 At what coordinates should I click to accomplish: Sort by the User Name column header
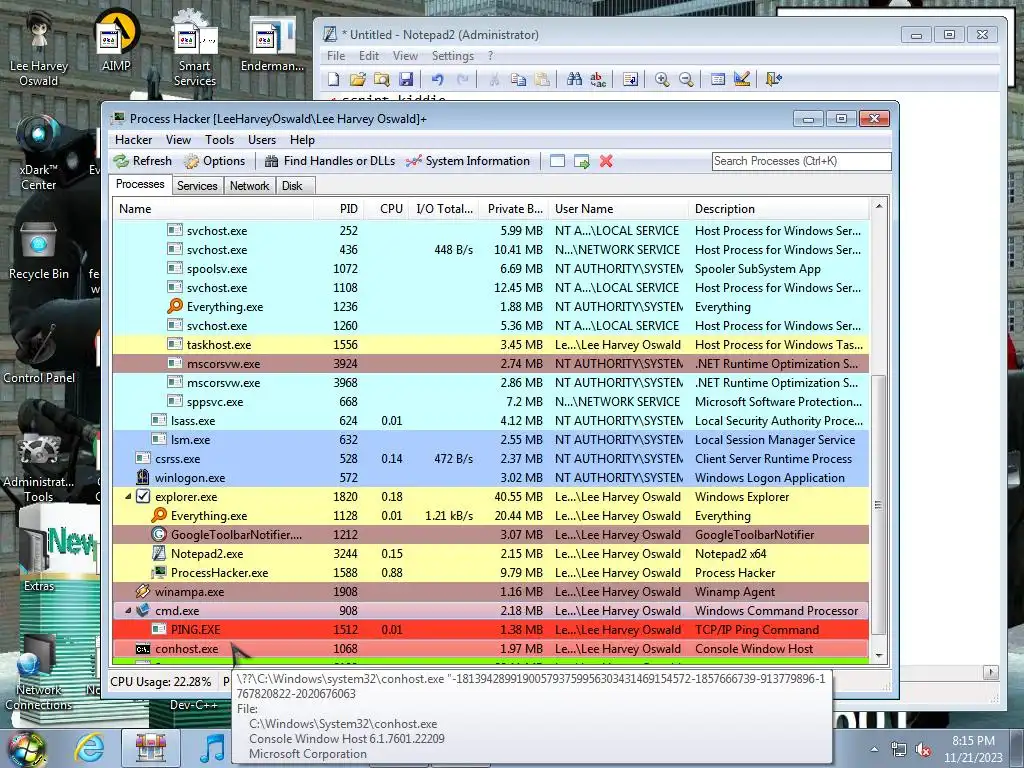(619, 209)
